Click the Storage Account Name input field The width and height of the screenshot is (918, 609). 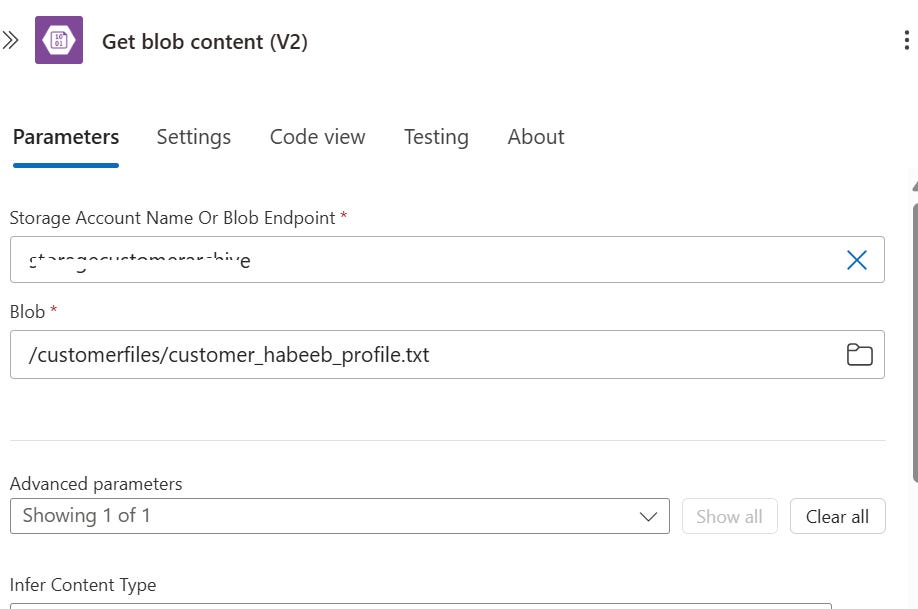420,260
